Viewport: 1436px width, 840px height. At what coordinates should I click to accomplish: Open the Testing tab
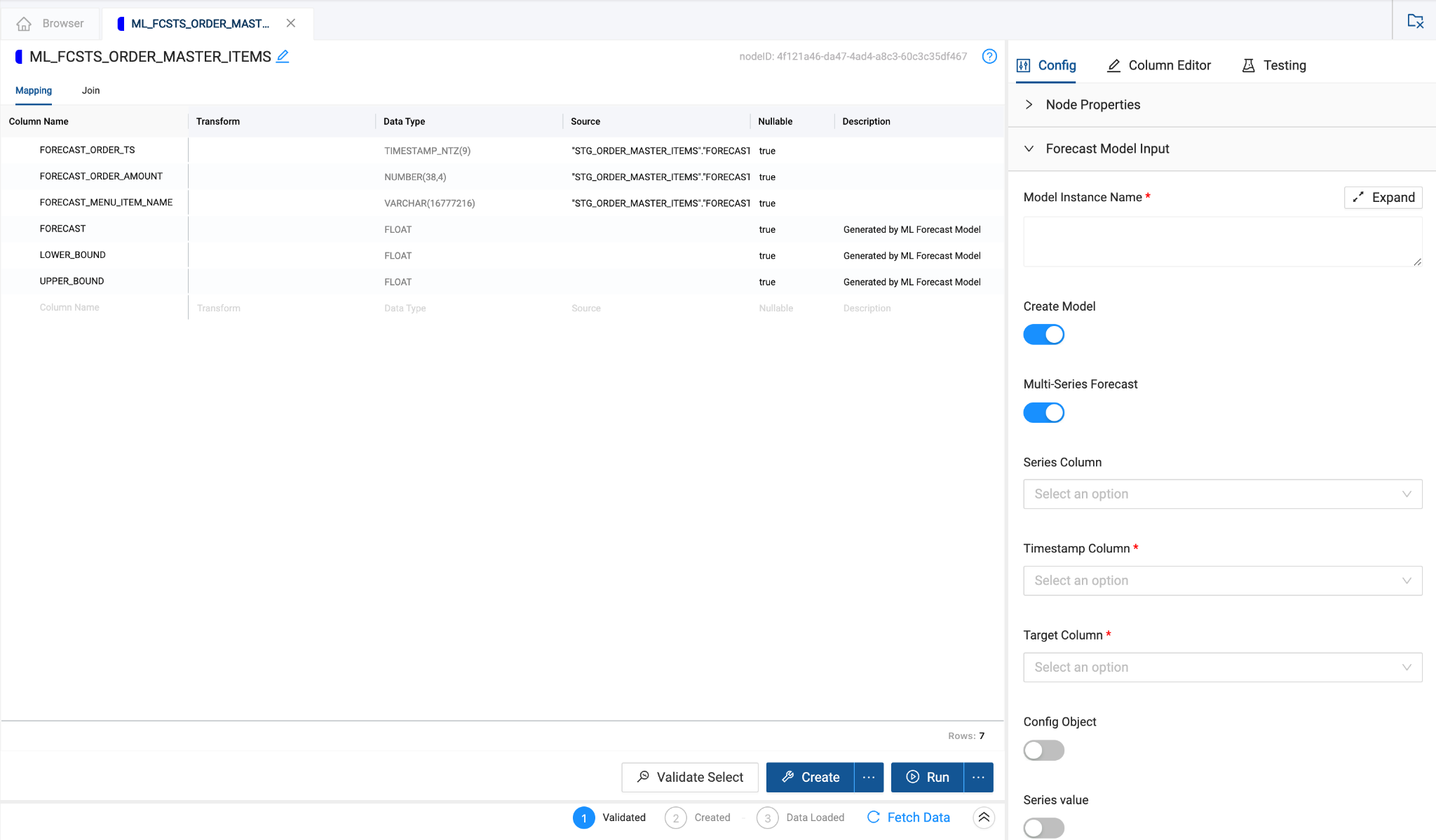coord(1274,65)
